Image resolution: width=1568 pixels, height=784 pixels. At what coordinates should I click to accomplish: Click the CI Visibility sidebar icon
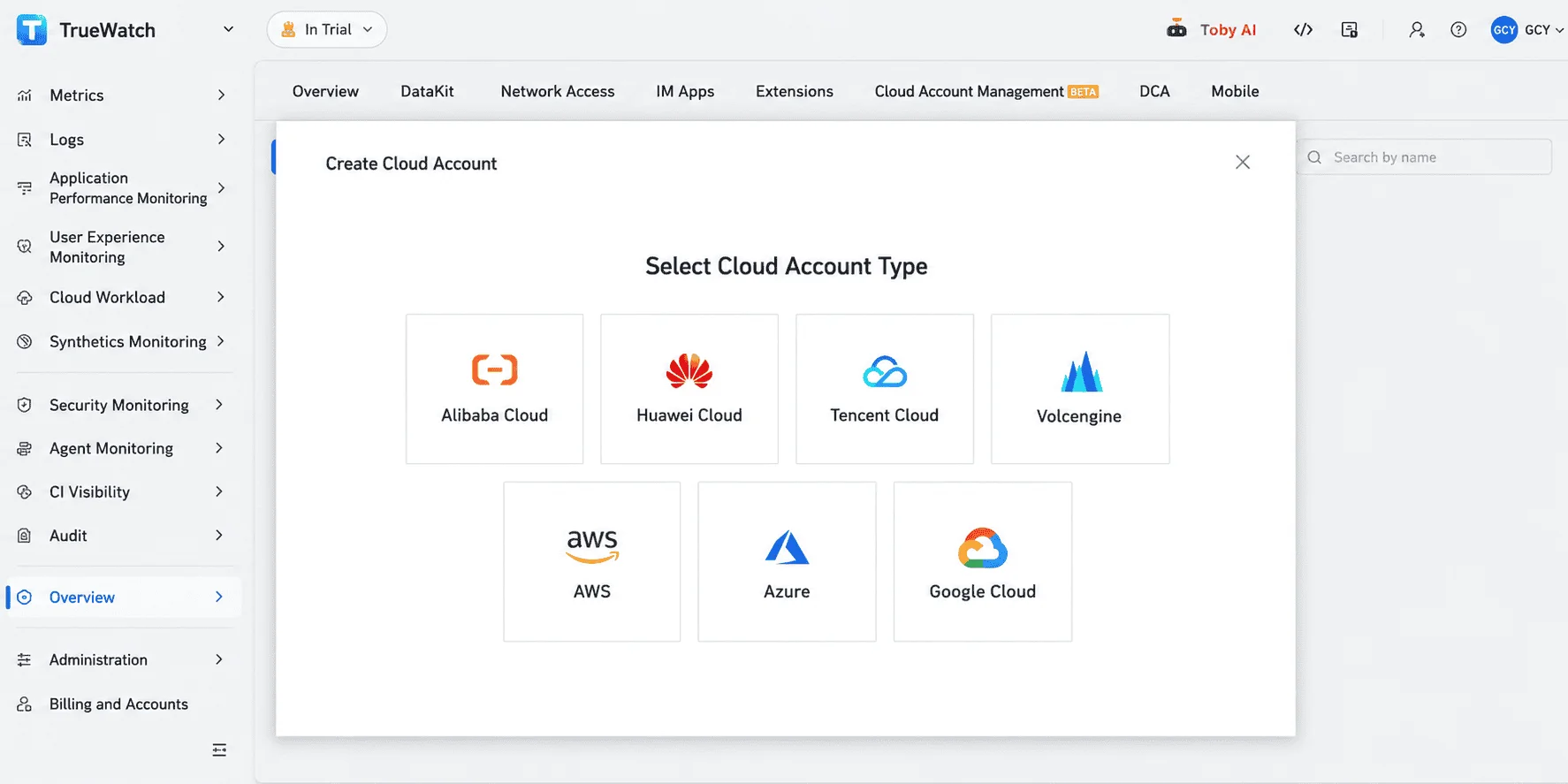25,492
